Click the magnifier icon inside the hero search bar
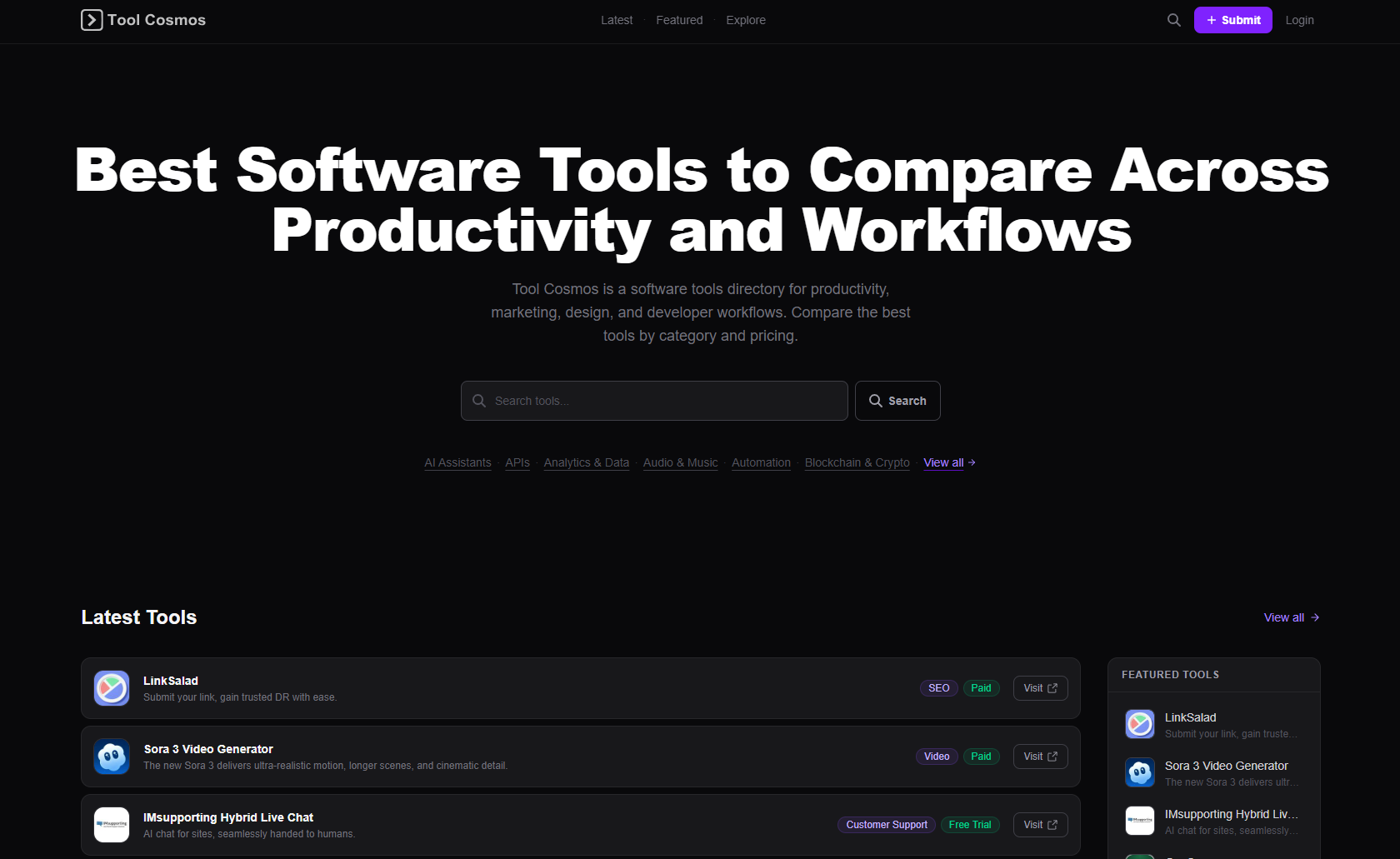 click(479, 401)
